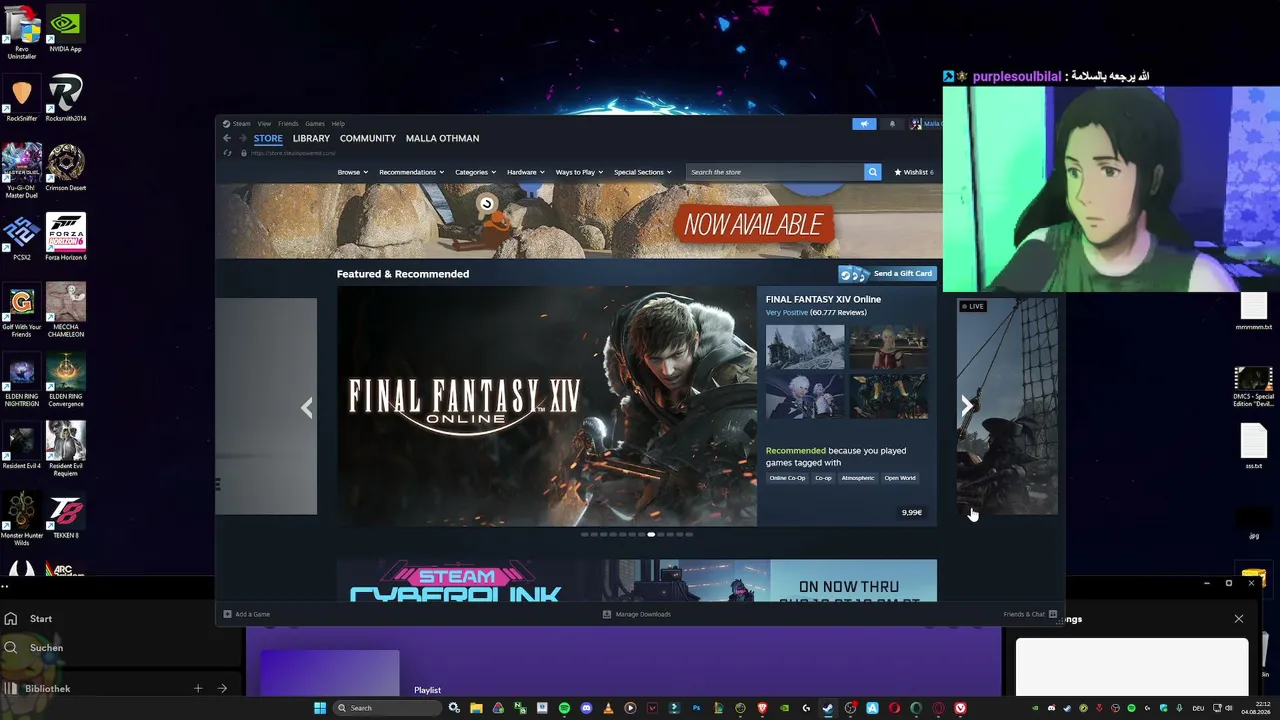Expand the Recommendations dropdown

point(412,172)
